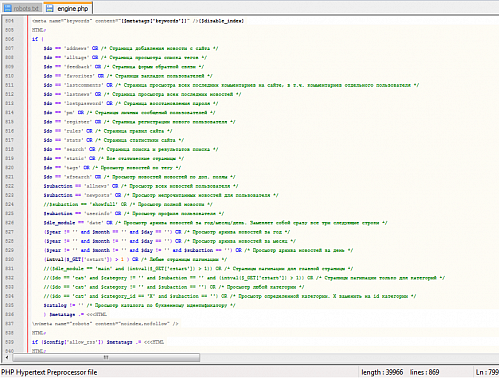Click the 'stats' string on line 817
The height and width of the screenshot is (378, 499).
point(73,140)
